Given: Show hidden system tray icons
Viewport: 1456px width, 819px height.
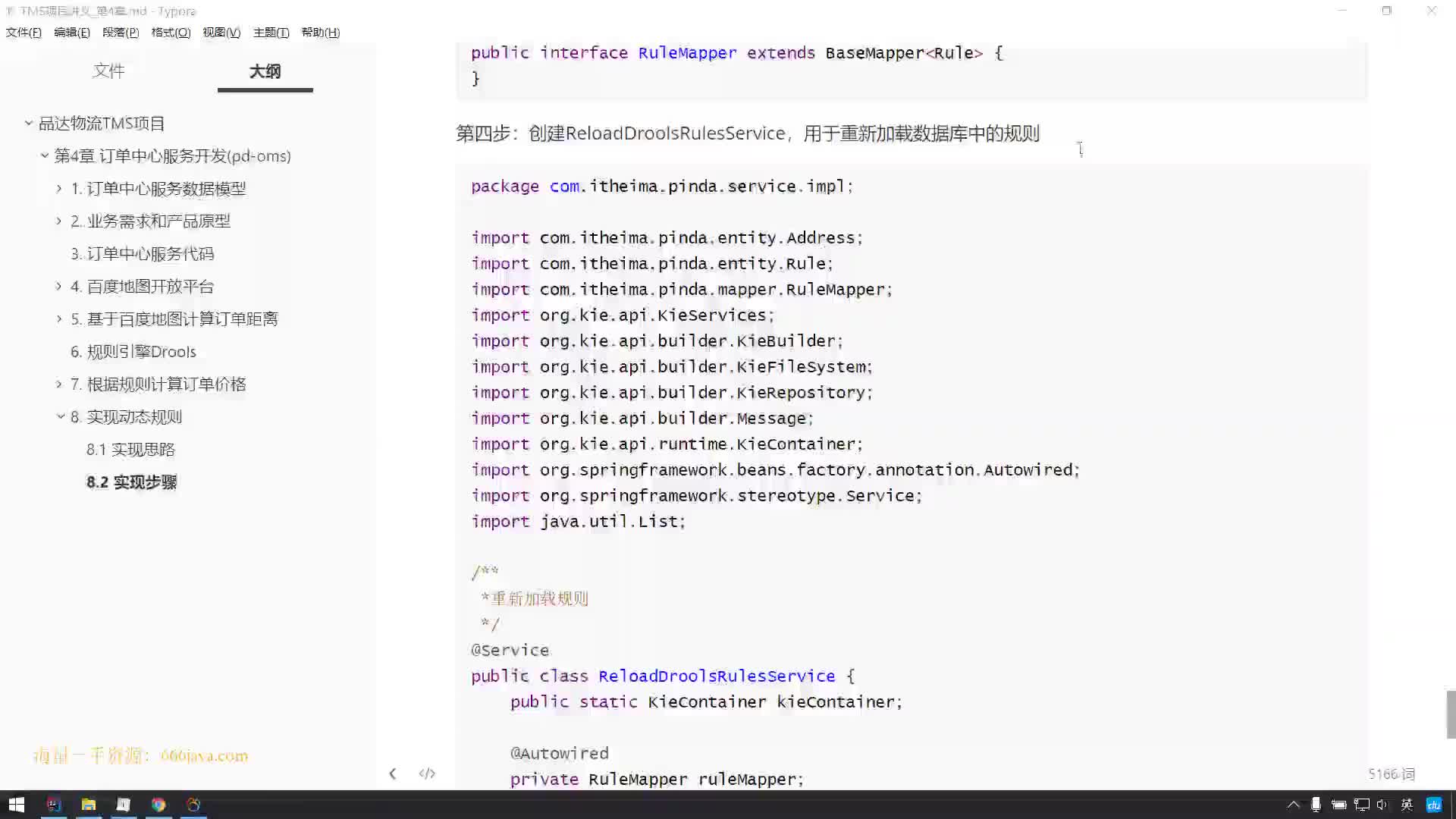Looking at the screenshot, I should 1294,805.
